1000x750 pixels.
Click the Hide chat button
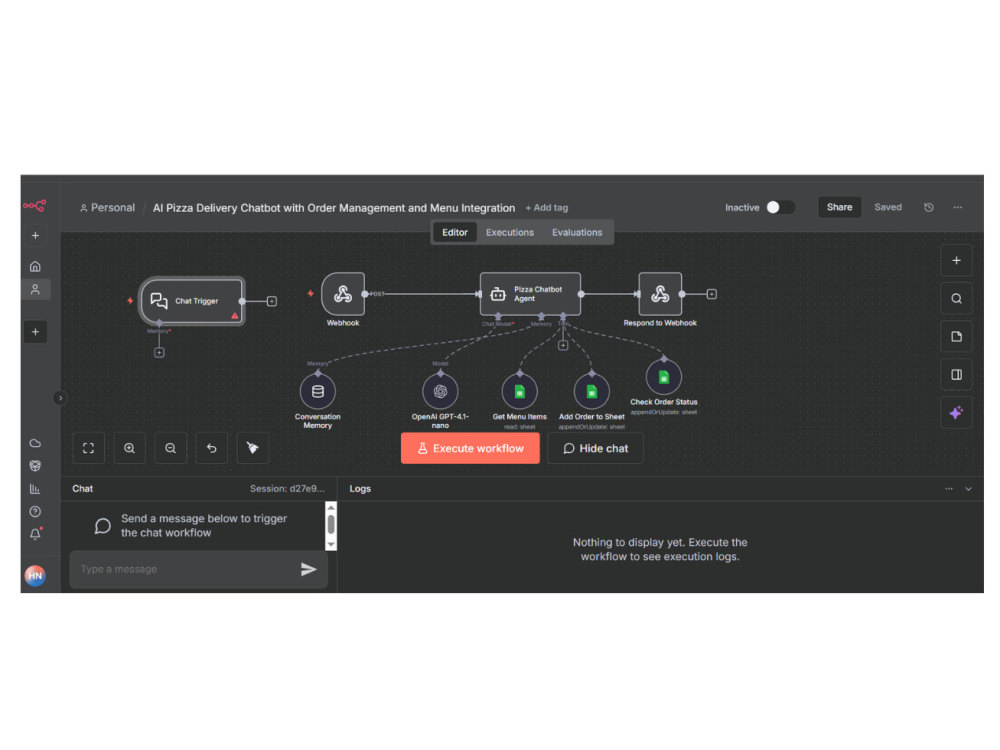(x=595, y=448)
